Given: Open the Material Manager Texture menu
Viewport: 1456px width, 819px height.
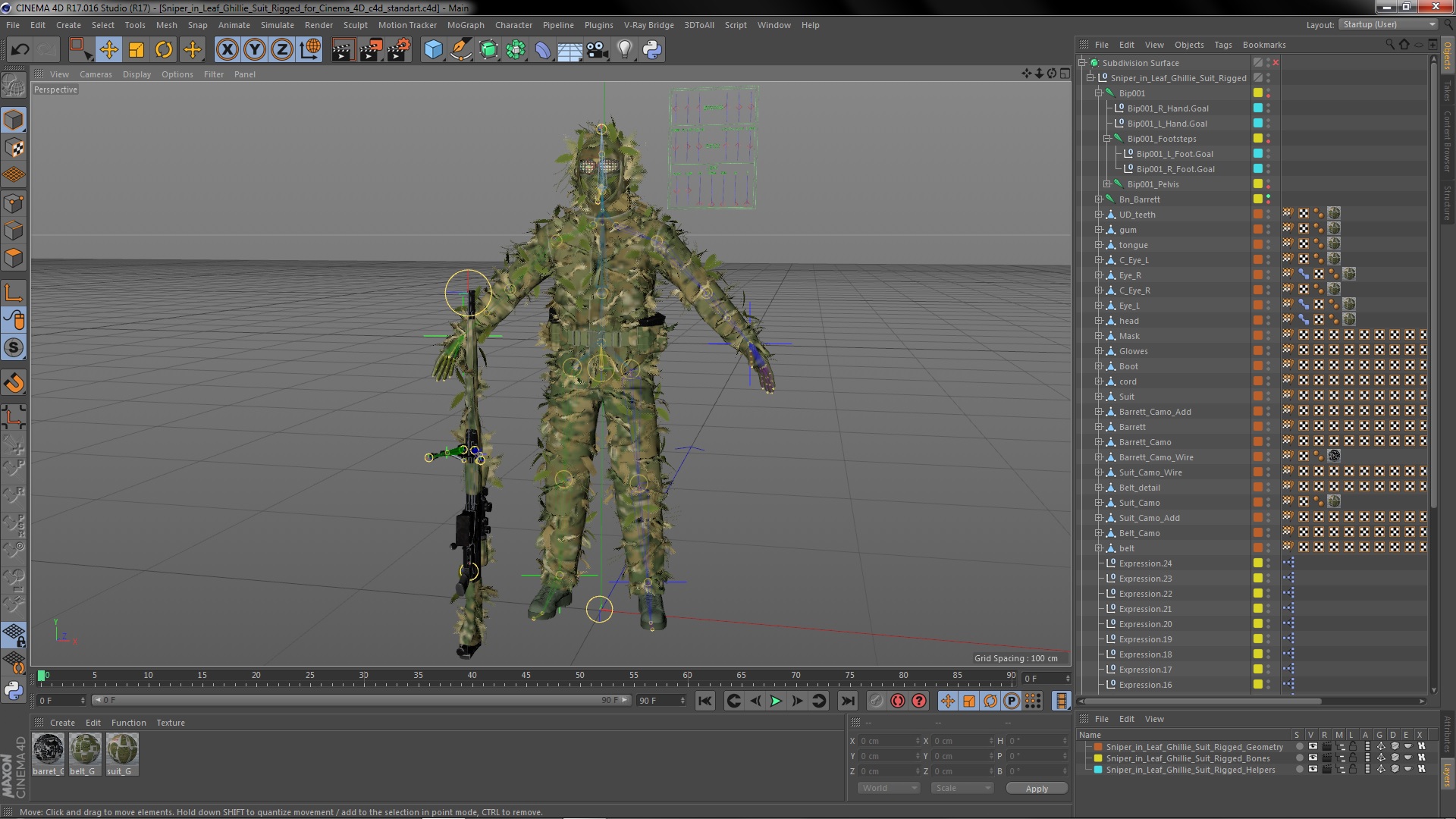Looking at the screenshot, I should [170, 723].
